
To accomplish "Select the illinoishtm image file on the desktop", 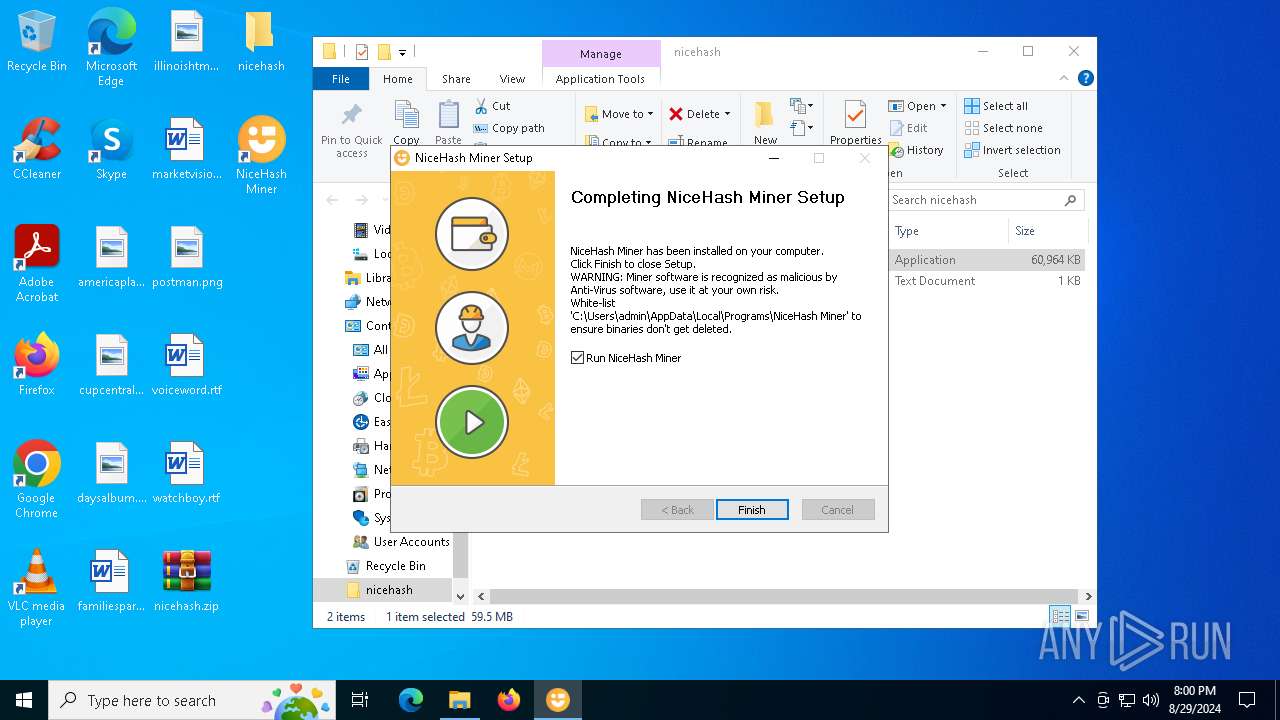I will click(187, 42).
